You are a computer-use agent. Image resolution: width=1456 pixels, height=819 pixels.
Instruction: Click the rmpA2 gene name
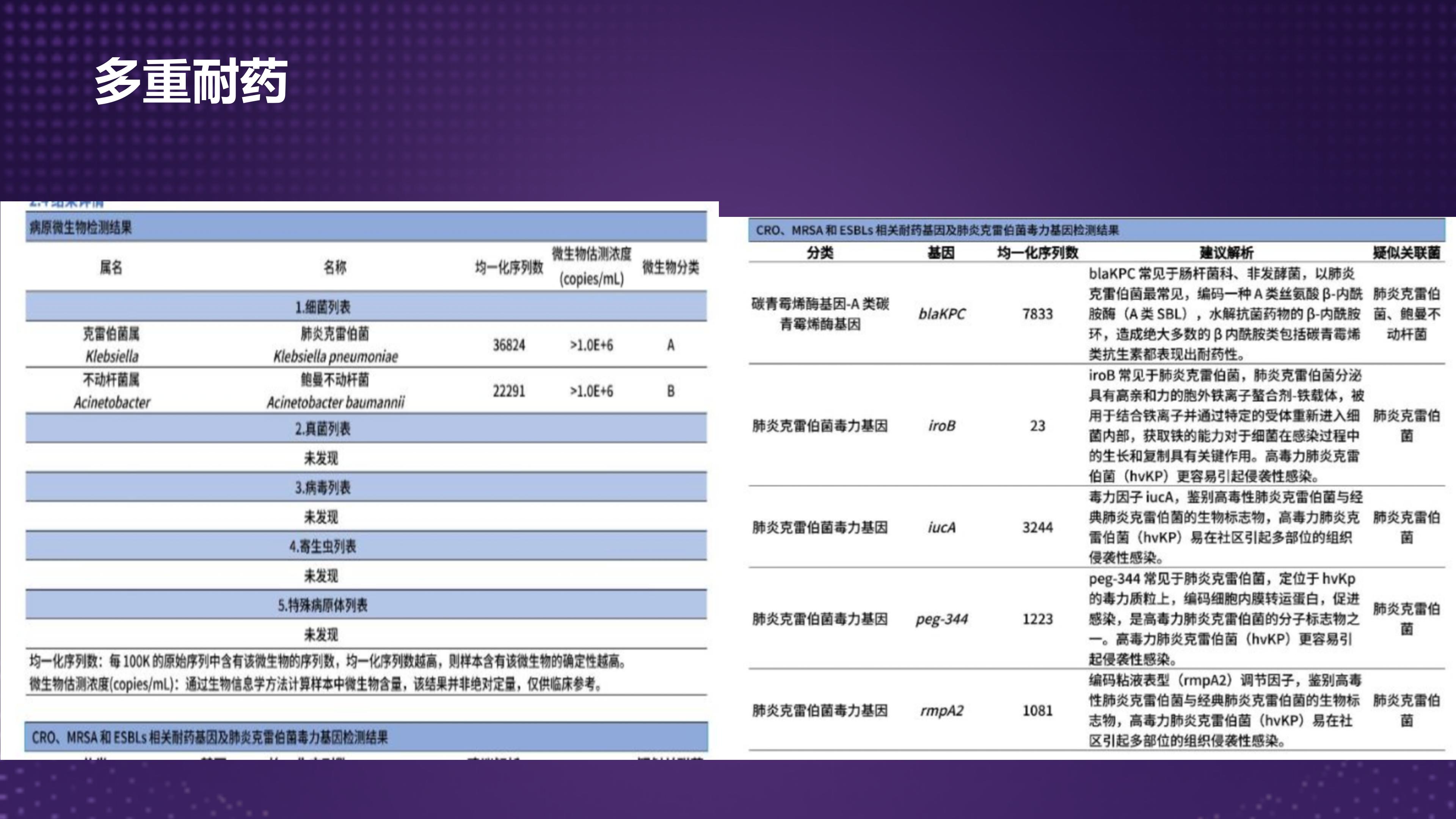click(941, 711)
